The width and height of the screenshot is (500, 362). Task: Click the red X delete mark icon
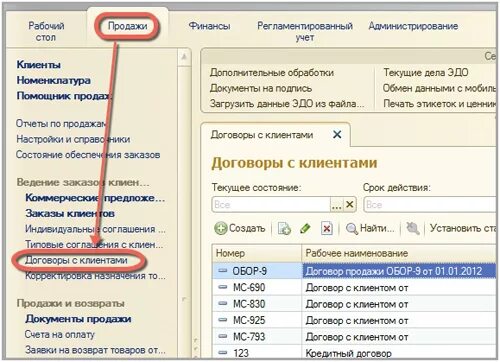point(327,229)
